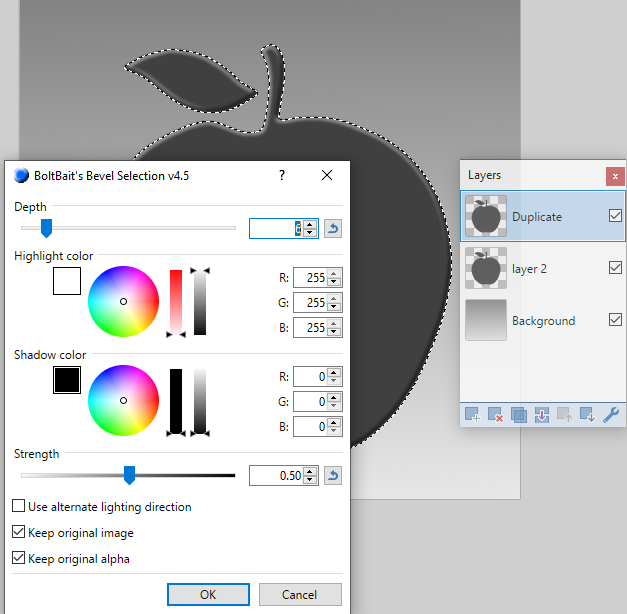The width and height of the screenshot is (627, 614).
Task: Toggle visibility of layer 2
Action: pyautogui.click(x=615, y=268)
